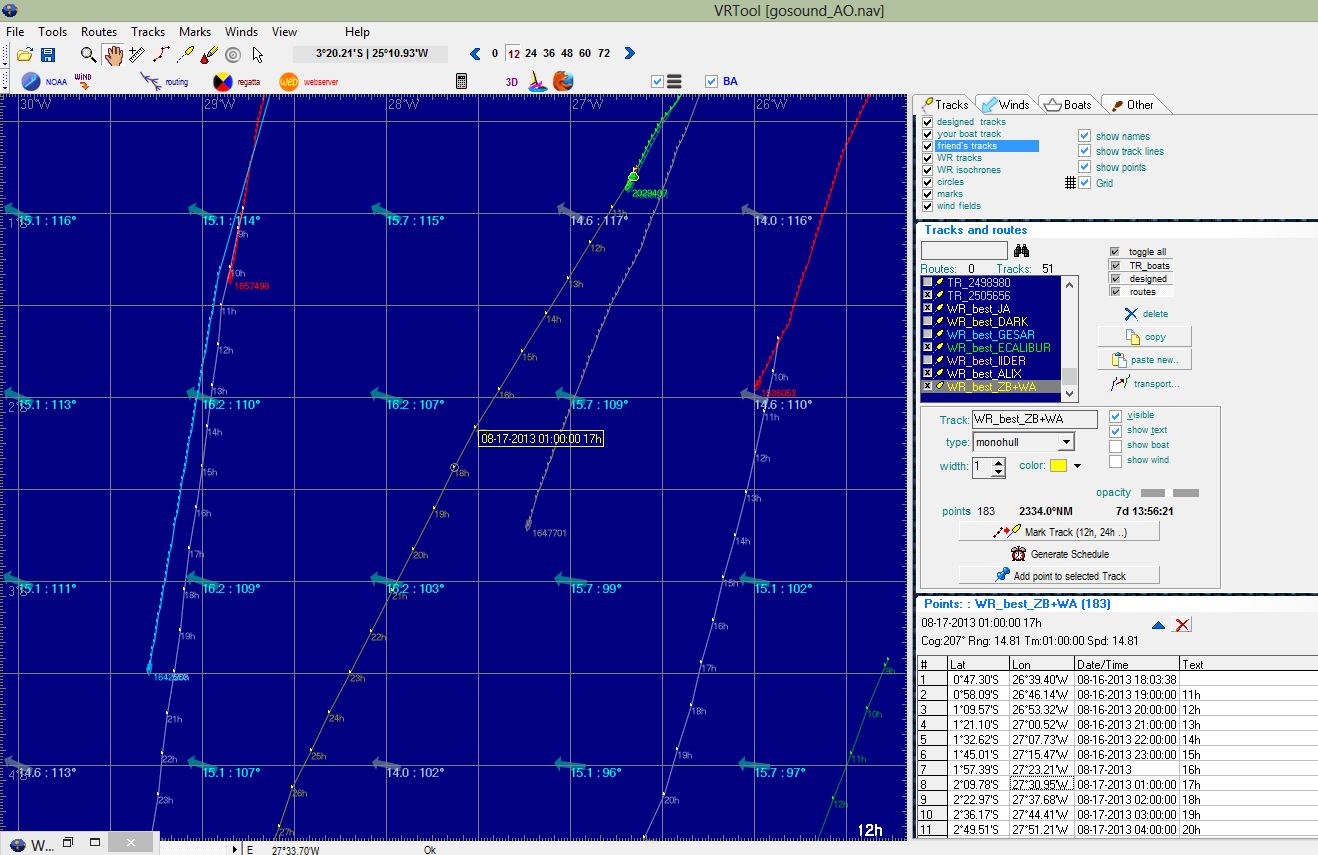Image resolution: width=1318 pixels, height=855 pixels.
Task: Open the Firefox browser icon
Action: (x=564, y=81)
